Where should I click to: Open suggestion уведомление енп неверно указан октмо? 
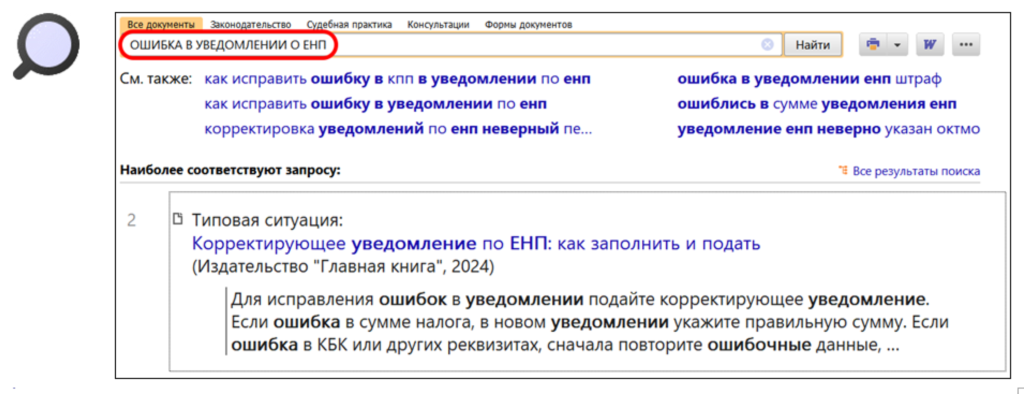(828, 129)
